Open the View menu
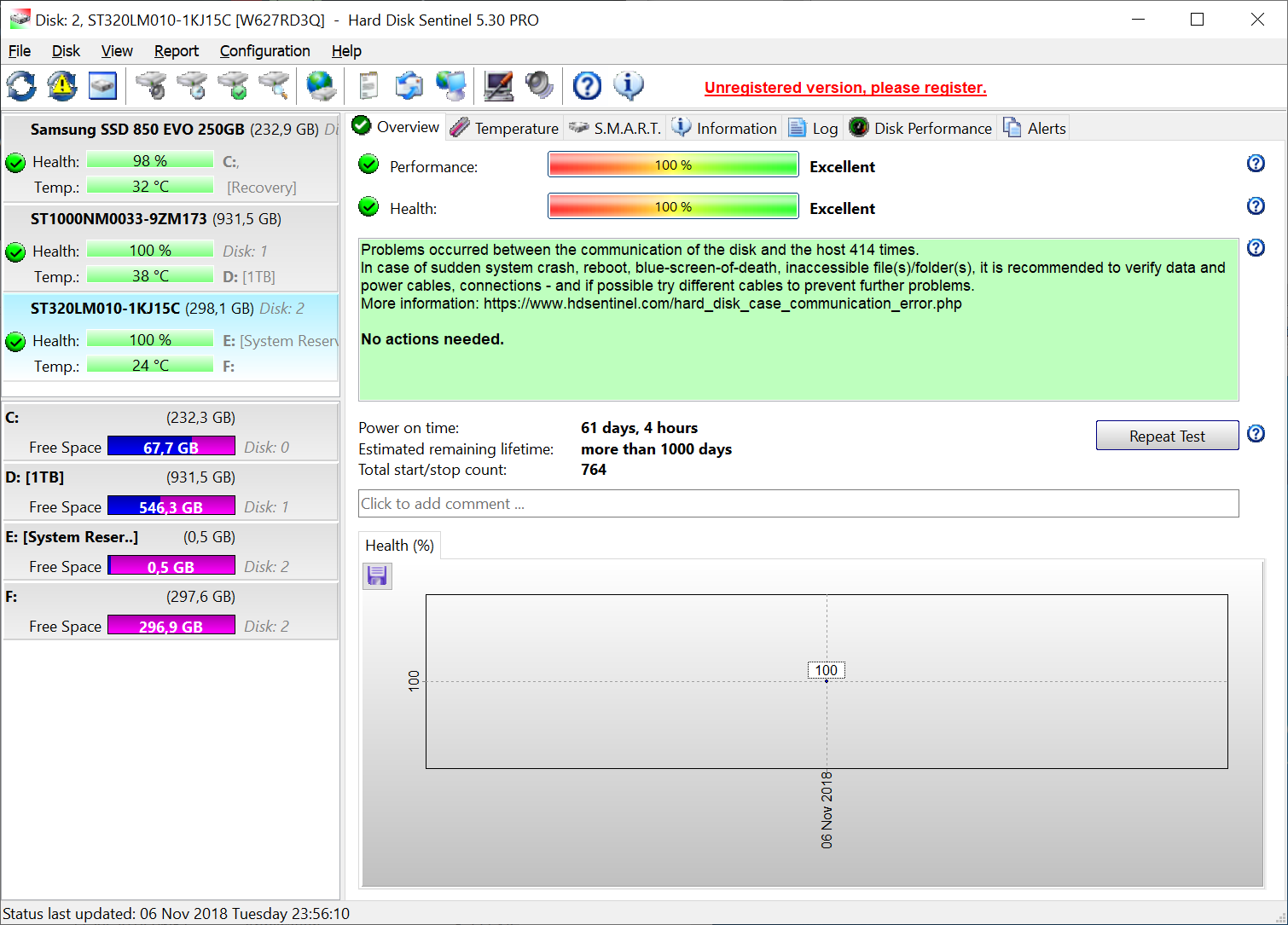The width and height of the screenshot is (1288, 925). click(117, 51)
